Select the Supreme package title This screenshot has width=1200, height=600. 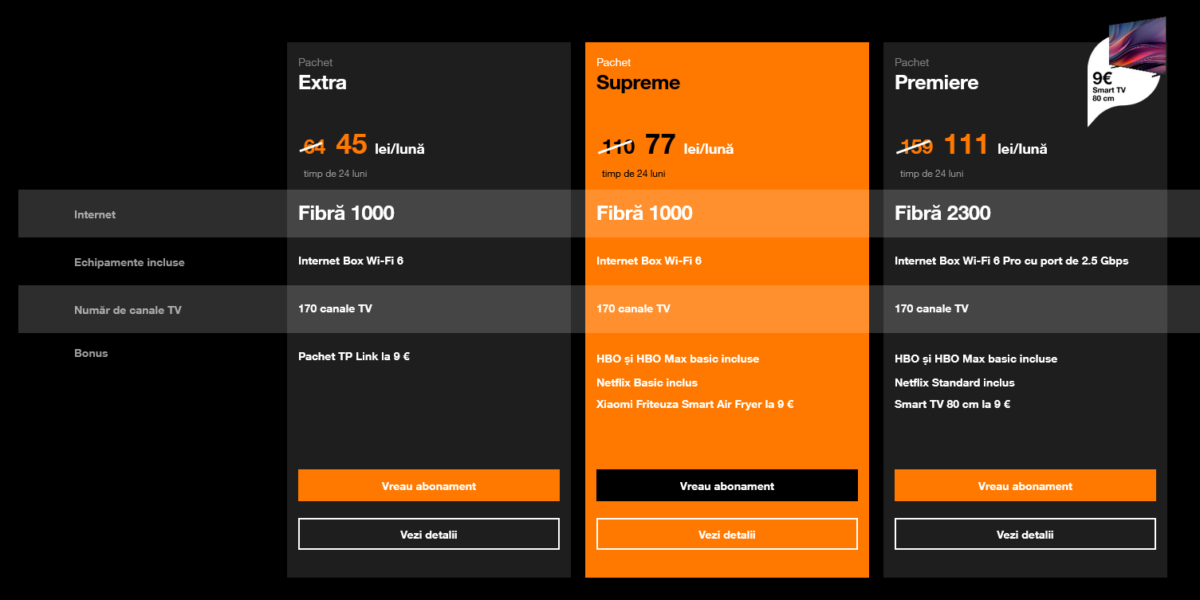pyautogui.click(x=637, y=83)
